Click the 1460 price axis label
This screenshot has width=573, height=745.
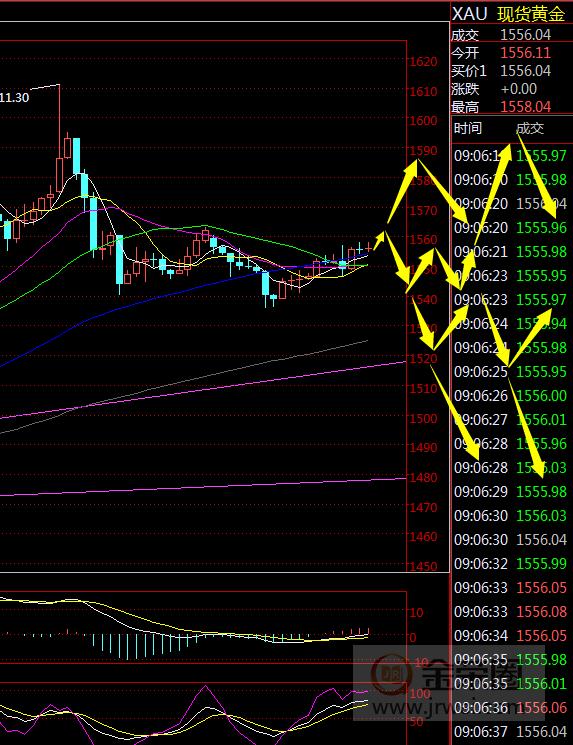tap(423, 537)
